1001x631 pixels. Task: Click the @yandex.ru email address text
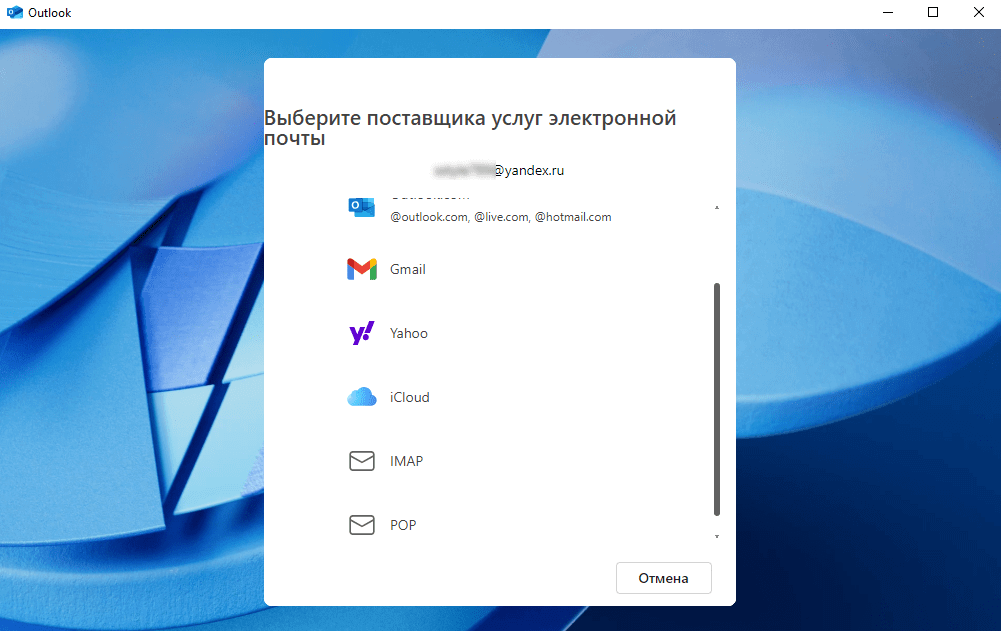(498, 171)
